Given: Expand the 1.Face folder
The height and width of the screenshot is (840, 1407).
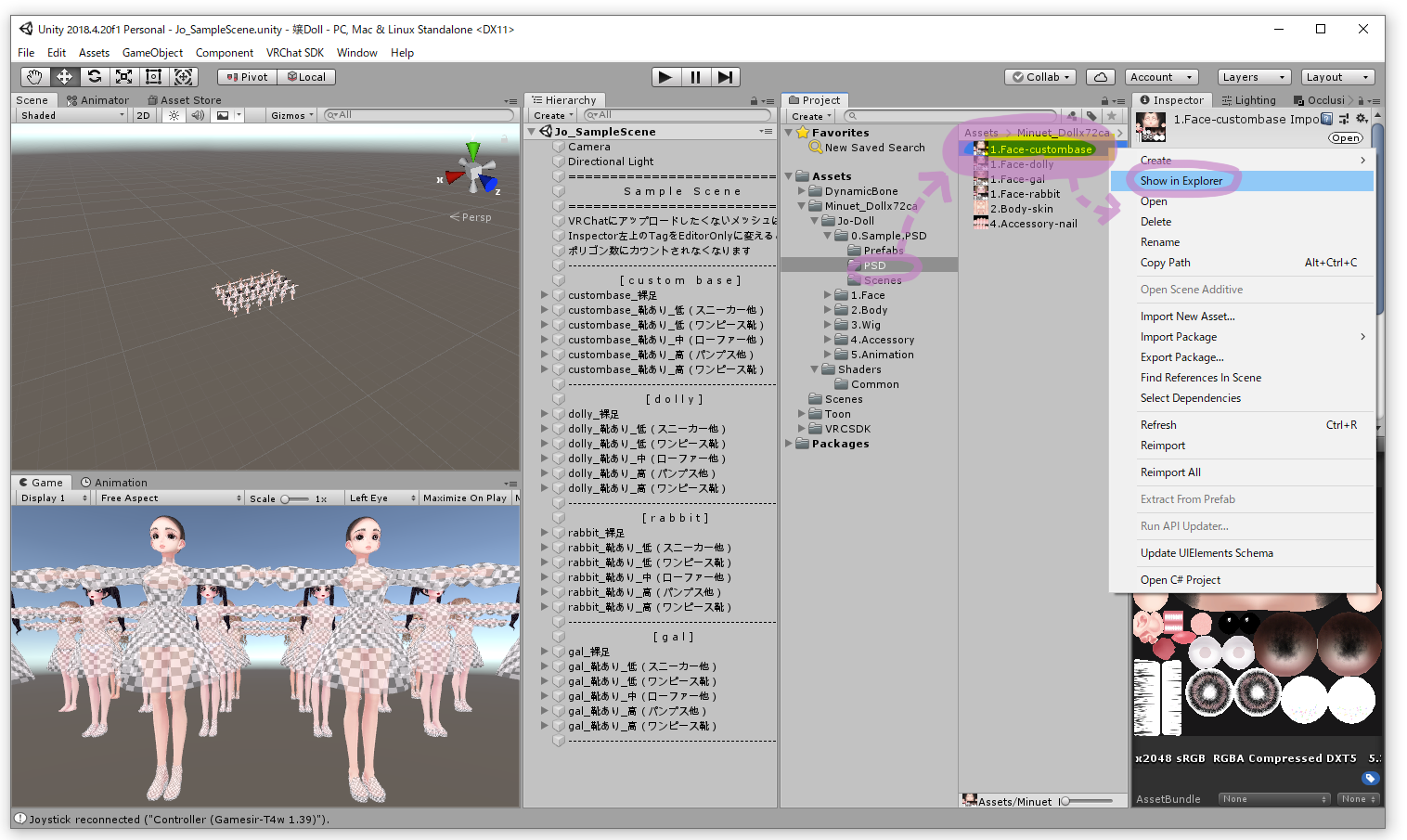Looking at the screenshot, I should [827, 295].
